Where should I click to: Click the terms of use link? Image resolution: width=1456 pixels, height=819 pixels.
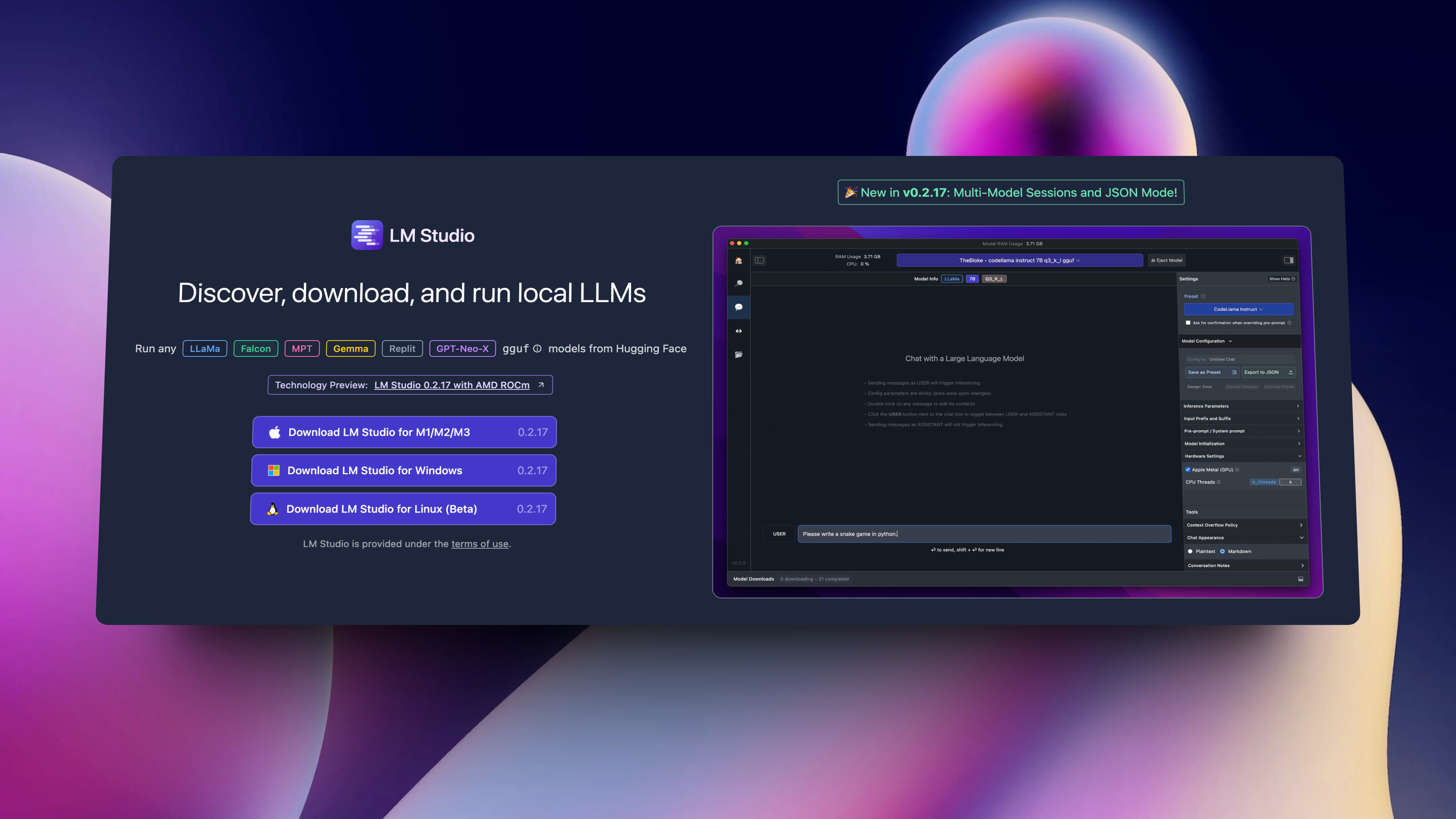(x=479, y=543)
